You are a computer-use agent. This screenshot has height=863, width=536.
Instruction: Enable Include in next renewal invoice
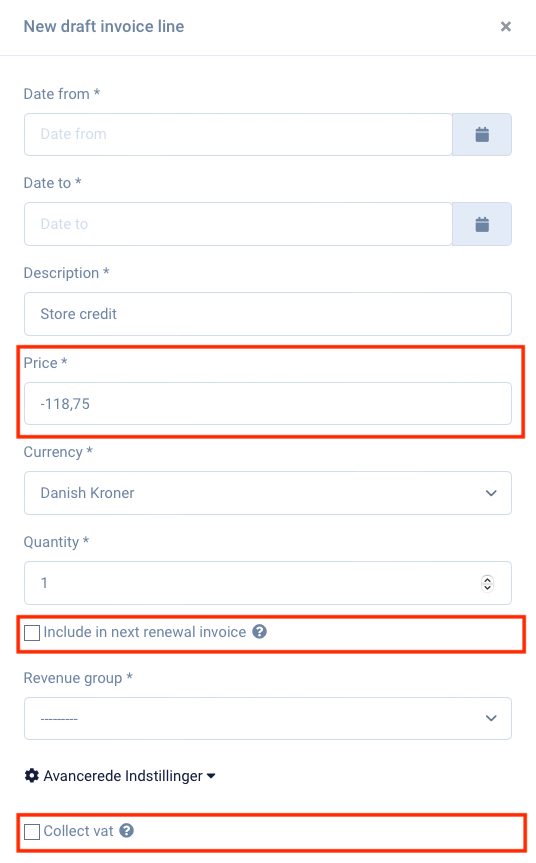point(32,633)
